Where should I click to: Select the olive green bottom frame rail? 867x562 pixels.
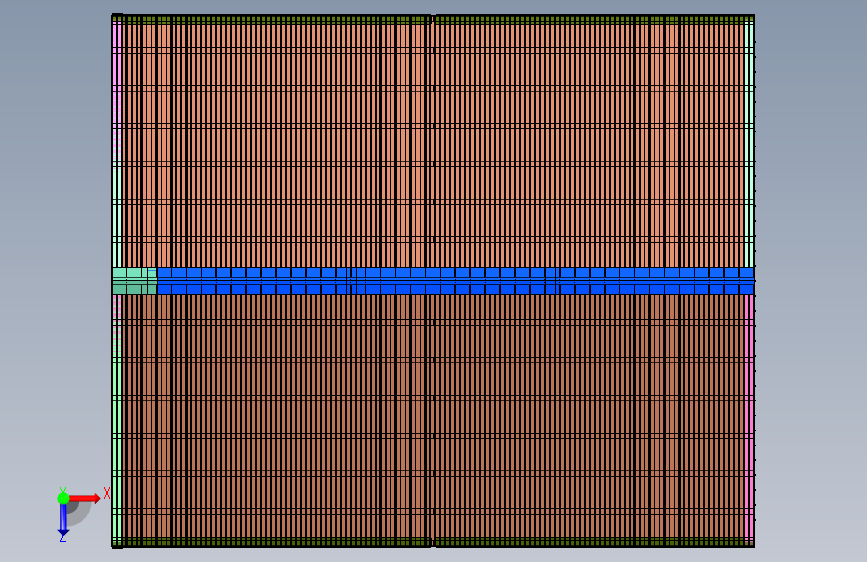(434, 542)
